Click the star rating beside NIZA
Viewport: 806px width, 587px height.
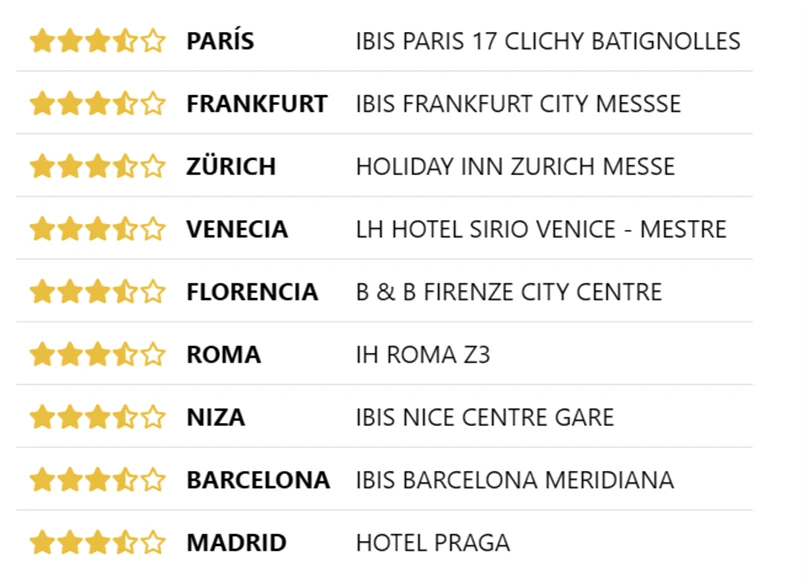tap(97, 417)
